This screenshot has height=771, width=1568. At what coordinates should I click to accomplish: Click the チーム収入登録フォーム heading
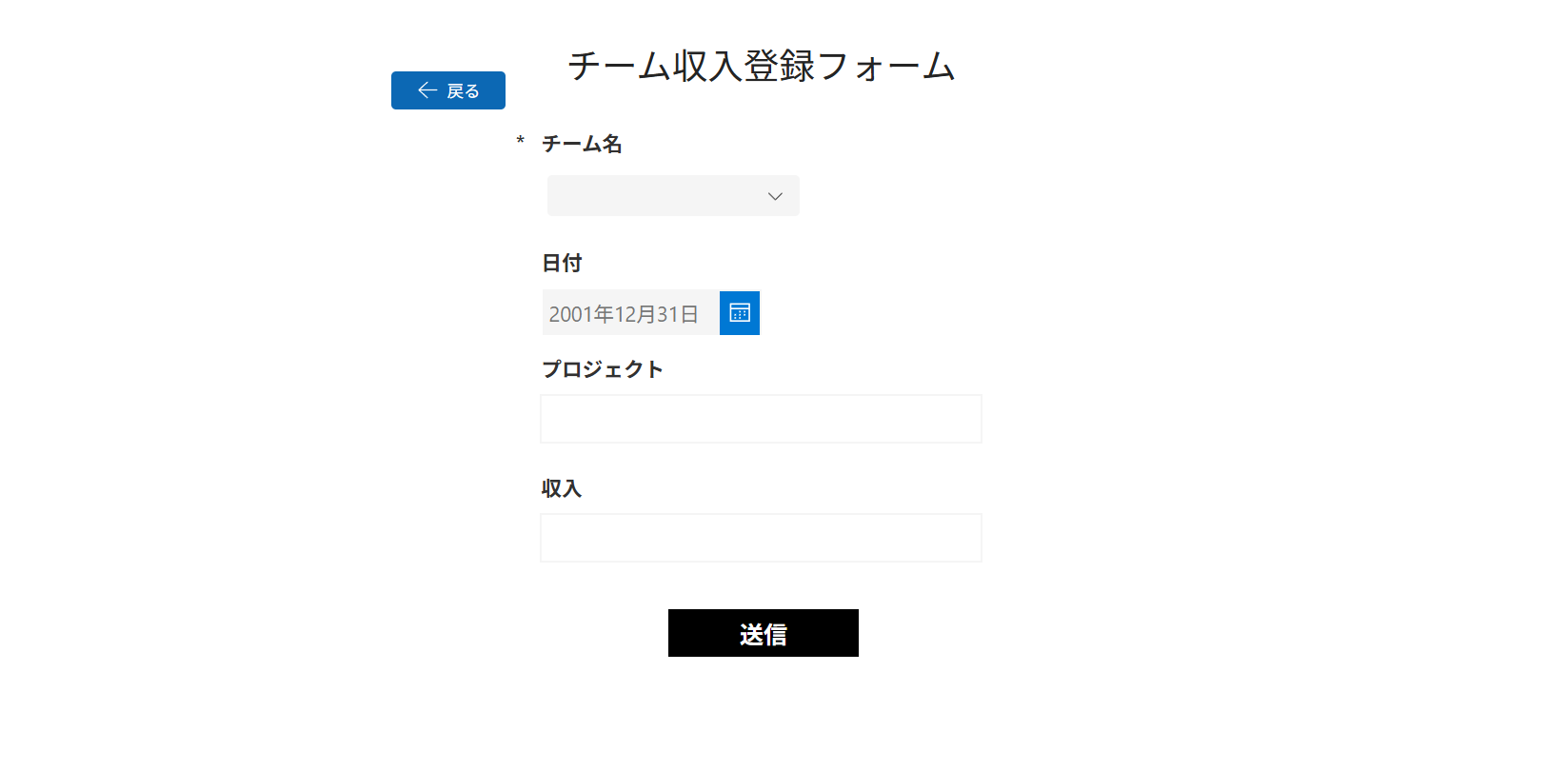click(x=762, y=66)
